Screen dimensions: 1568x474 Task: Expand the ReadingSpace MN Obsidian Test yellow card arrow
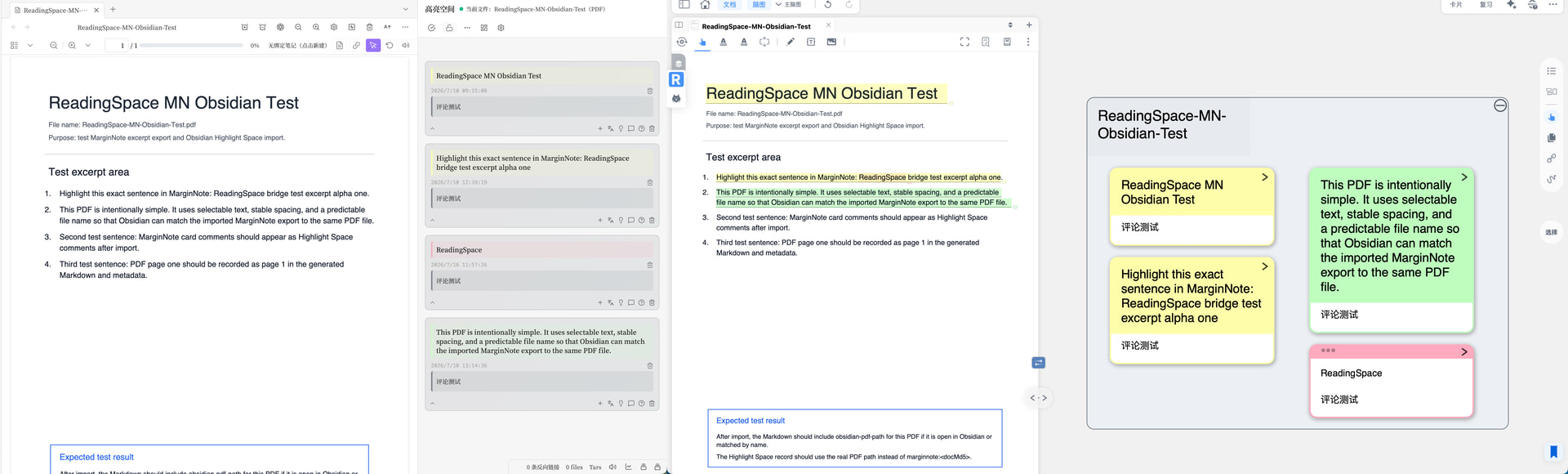click(1265, 177)
